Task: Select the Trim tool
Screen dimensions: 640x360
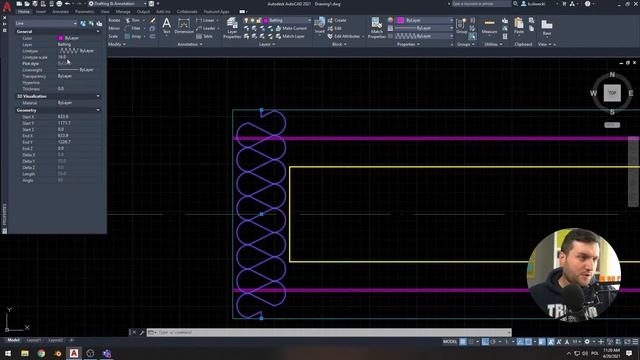Action: click(133, 20)
